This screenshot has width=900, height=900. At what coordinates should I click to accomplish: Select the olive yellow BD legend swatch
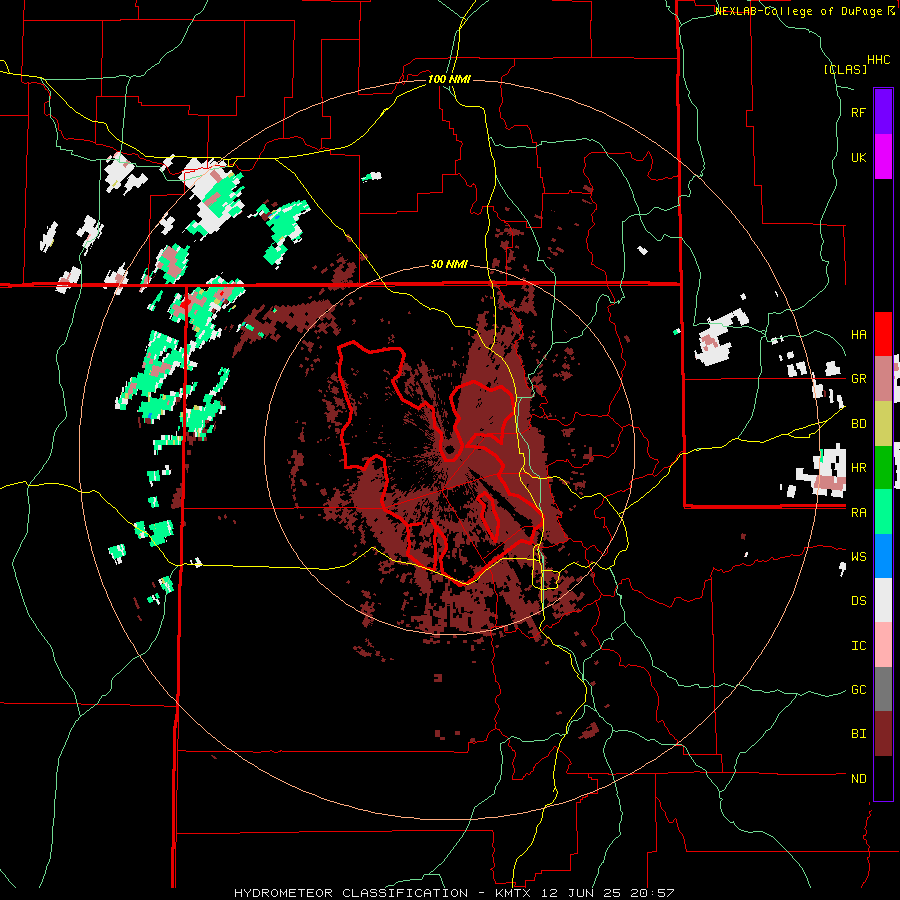883,424
